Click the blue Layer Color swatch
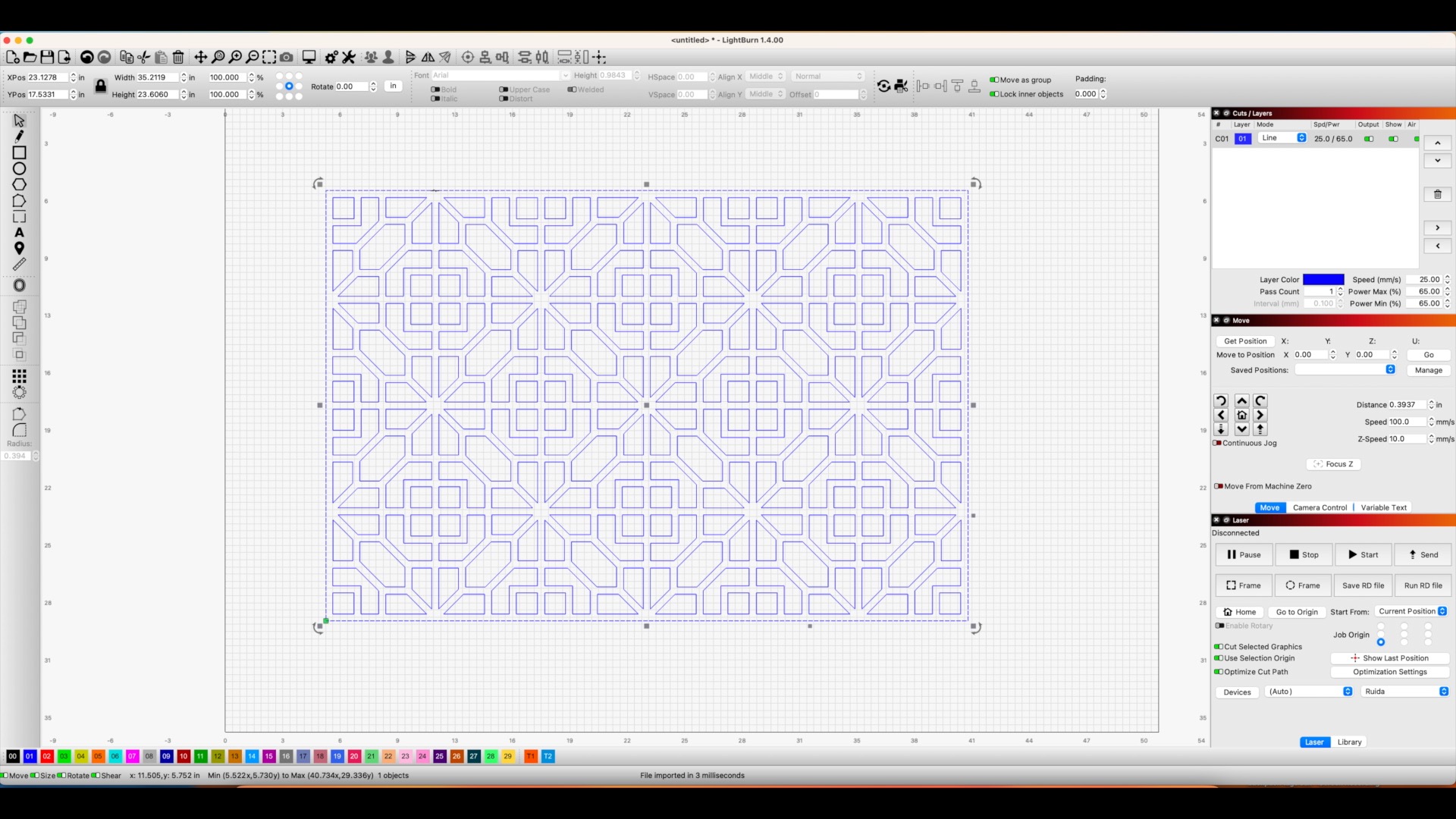 click(x=1323, y=280)
